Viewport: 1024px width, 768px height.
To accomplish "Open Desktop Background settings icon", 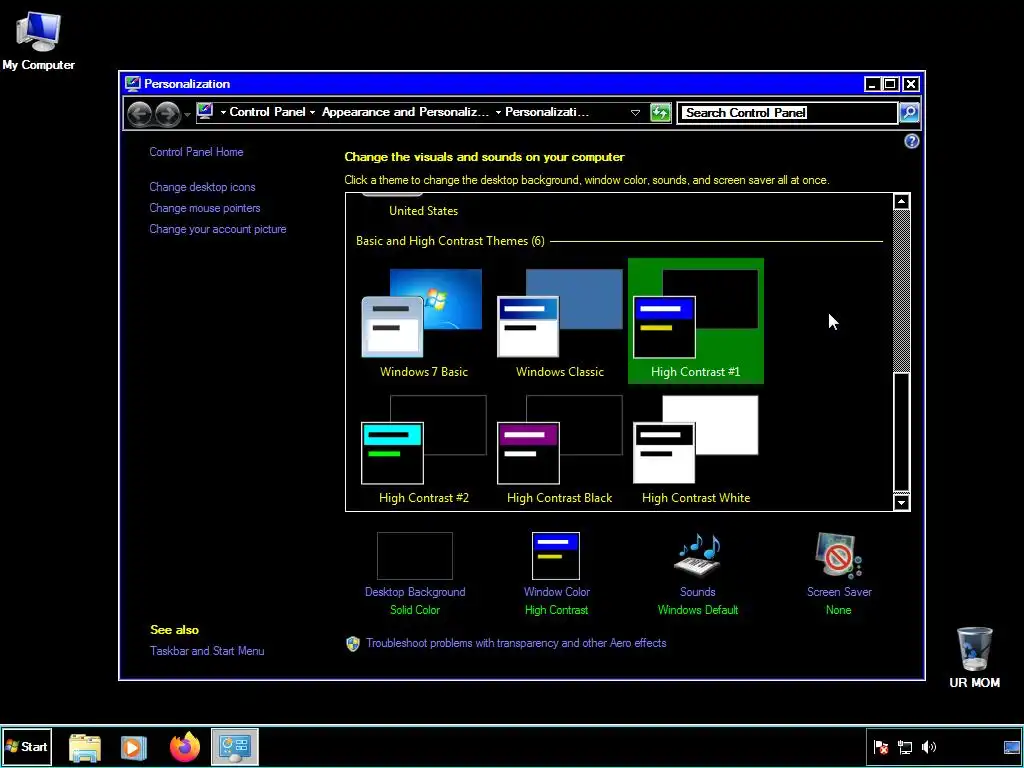I will [415, 556].
